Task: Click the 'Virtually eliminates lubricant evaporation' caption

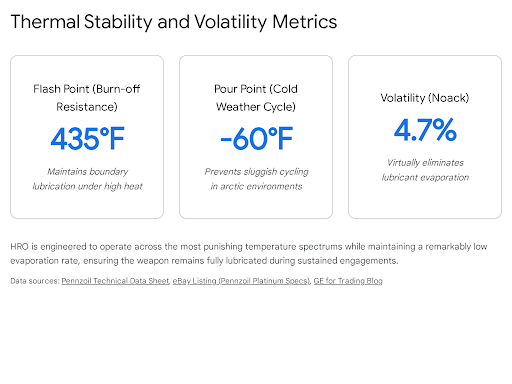Action: (x=425, y=170)
